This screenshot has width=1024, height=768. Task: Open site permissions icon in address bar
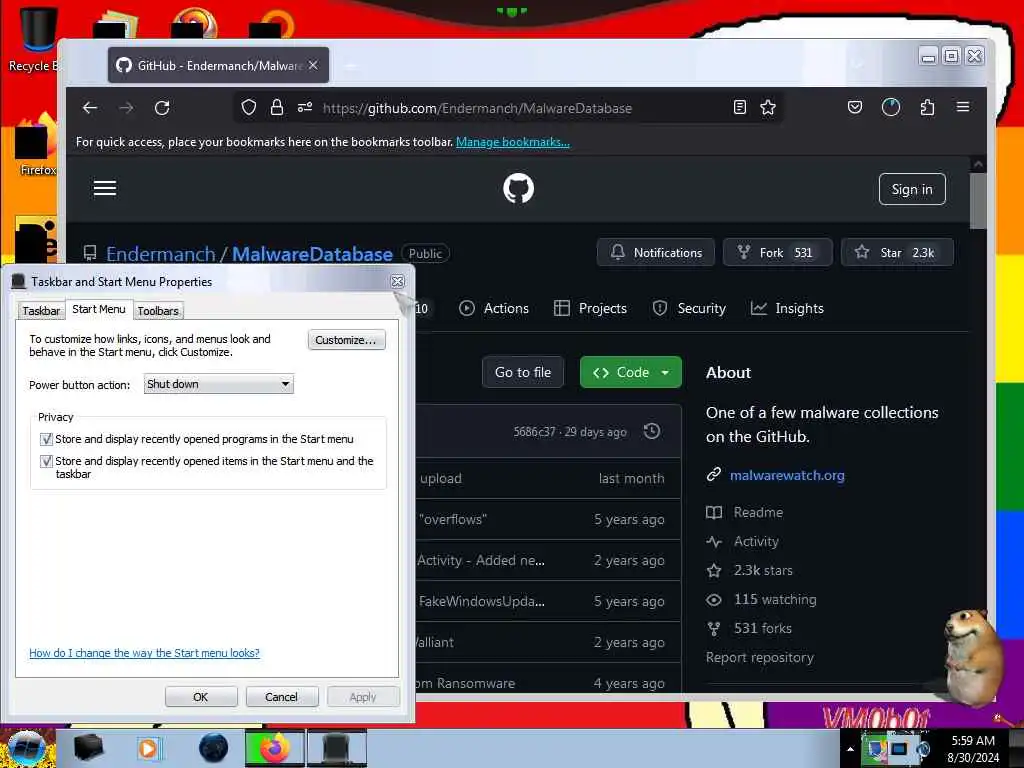coord(305,107)
